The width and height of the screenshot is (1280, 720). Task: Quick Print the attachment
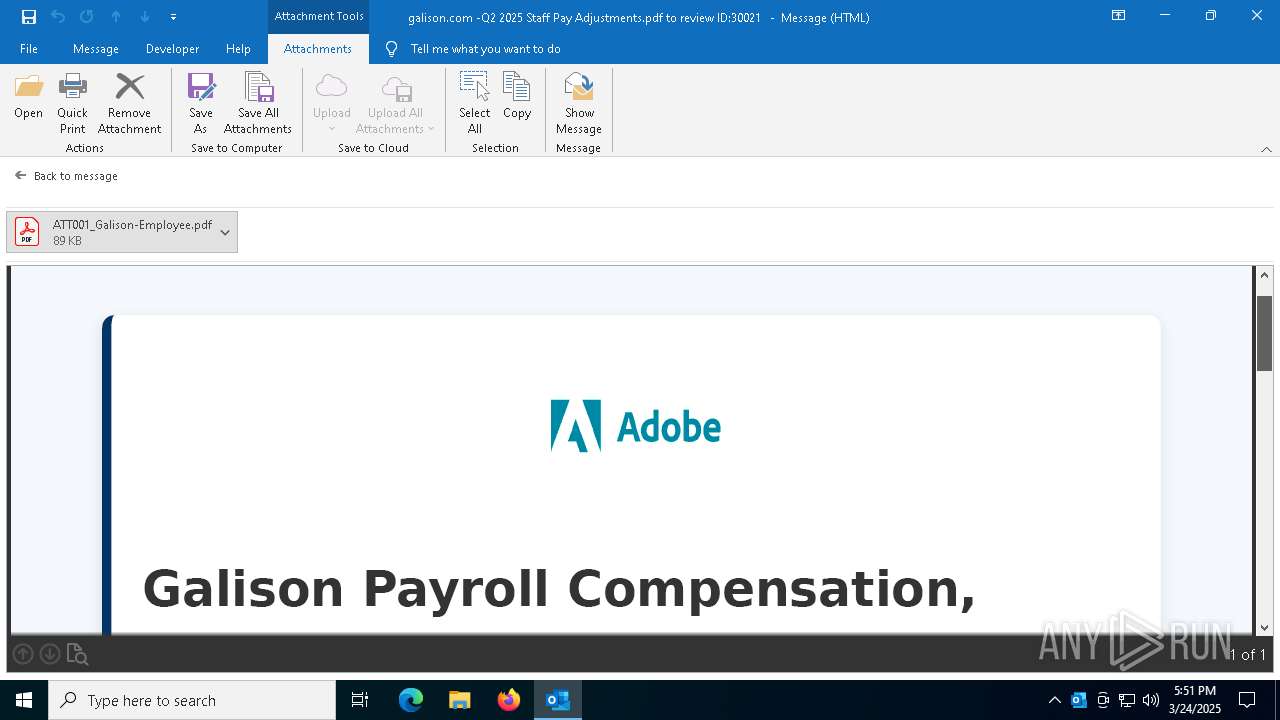[72, 104]
